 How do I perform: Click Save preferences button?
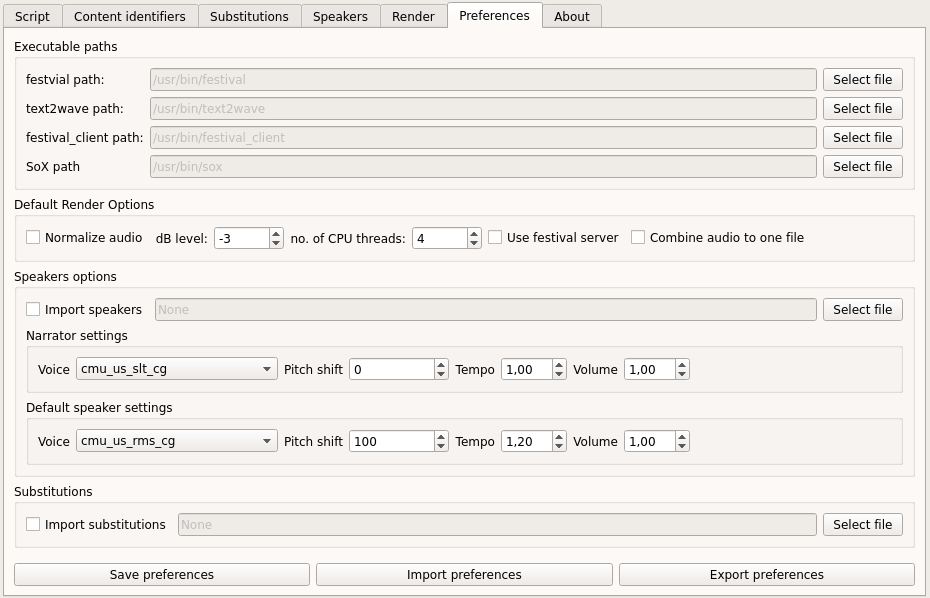(162, 574)
